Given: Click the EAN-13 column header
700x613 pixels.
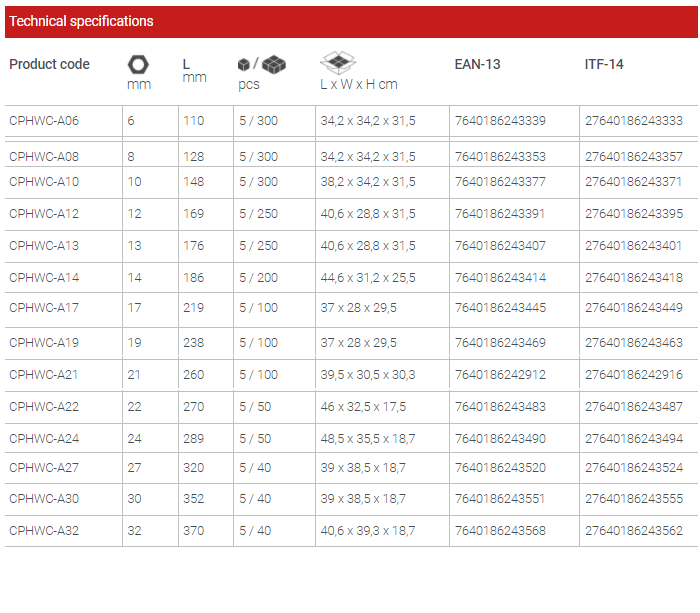Looking at the screenshot, I should tap(477, 64).
